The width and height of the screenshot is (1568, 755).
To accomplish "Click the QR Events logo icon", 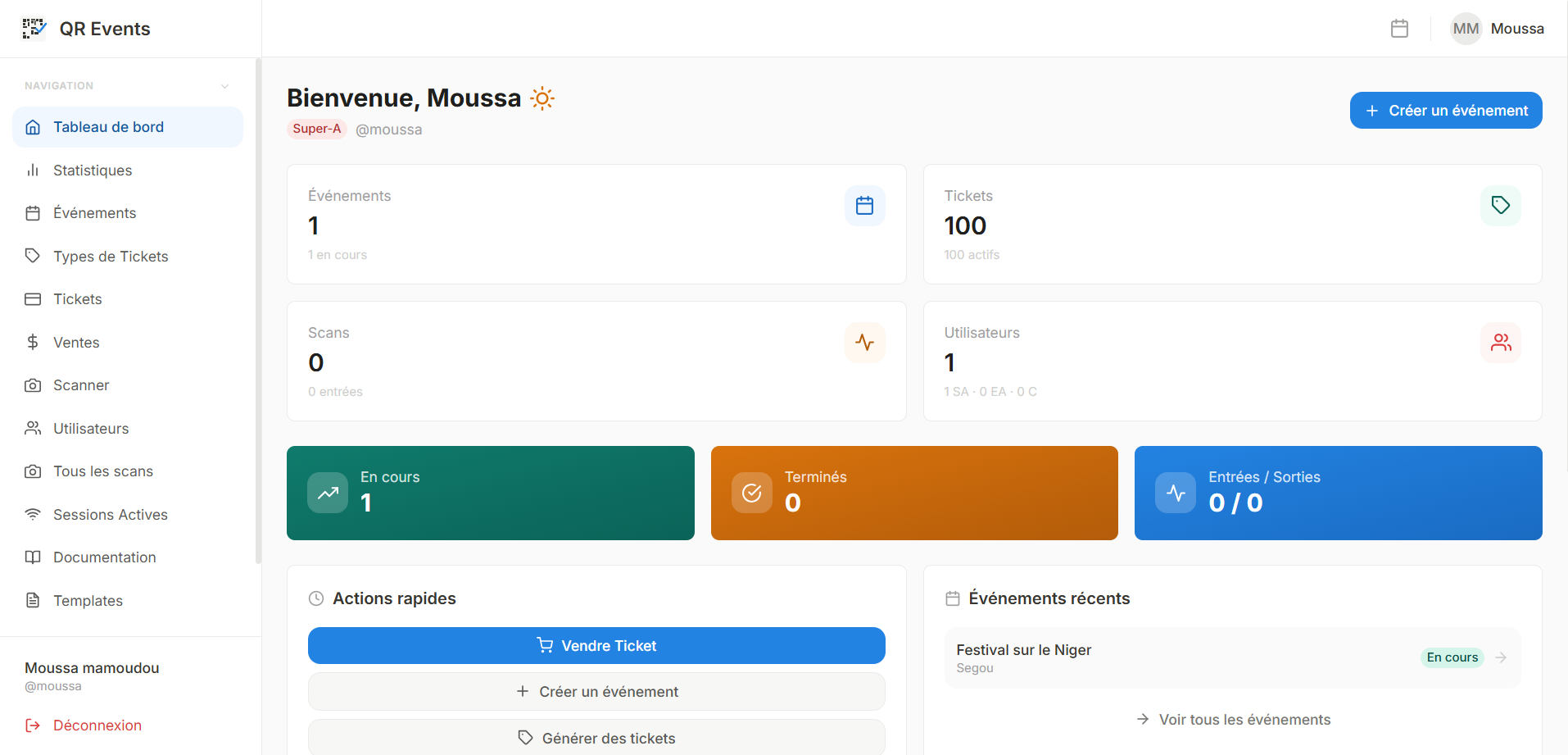I will pos(34,29).
